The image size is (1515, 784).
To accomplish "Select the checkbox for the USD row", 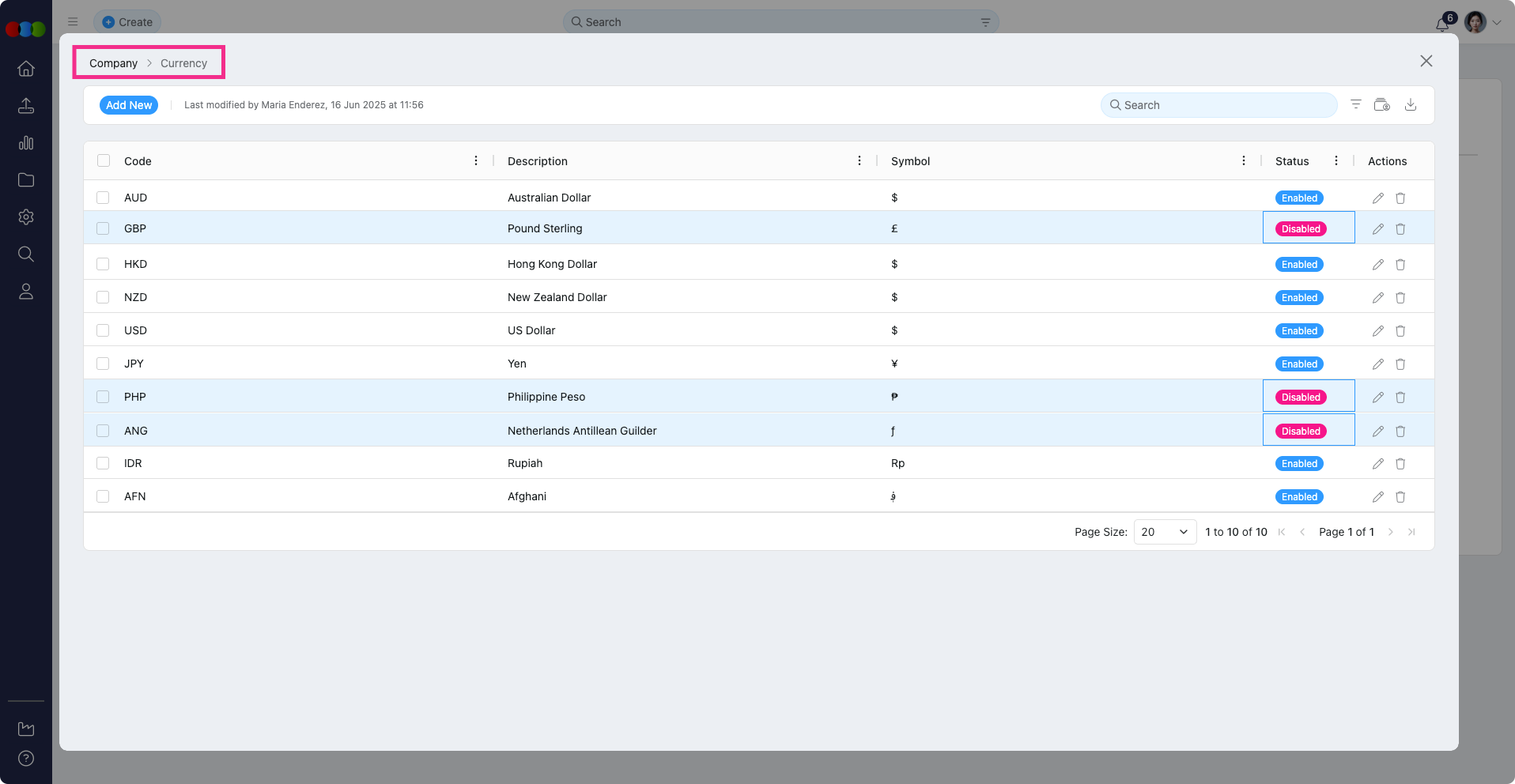I will (103, 330).
